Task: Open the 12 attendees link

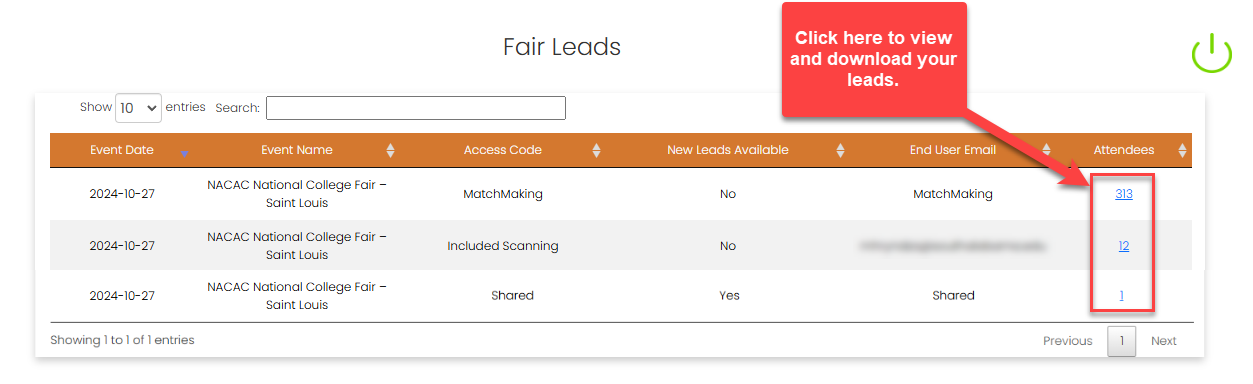Action: (1124, 245)
